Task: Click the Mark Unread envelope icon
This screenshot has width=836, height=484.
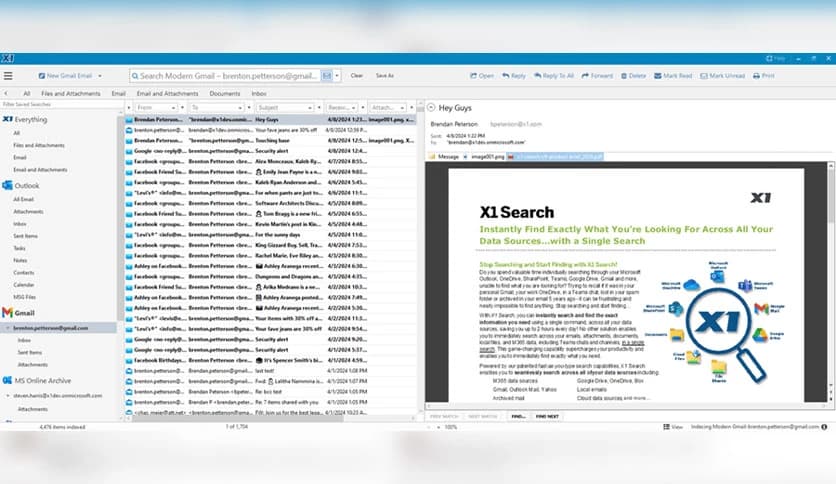Action: [x=704, y=76]
